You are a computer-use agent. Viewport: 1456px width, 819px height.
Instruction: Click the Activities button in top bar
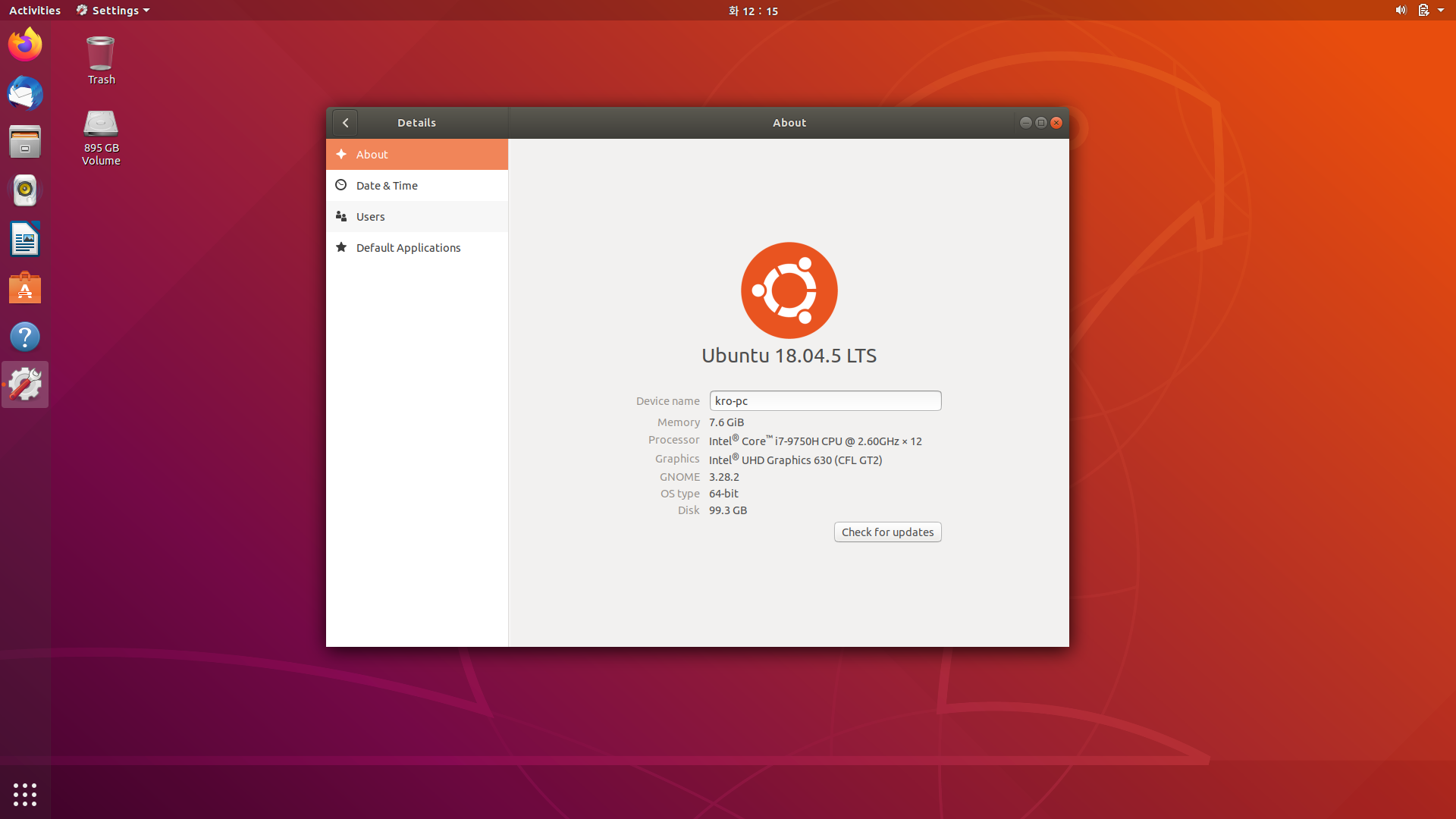coord(35,11)
